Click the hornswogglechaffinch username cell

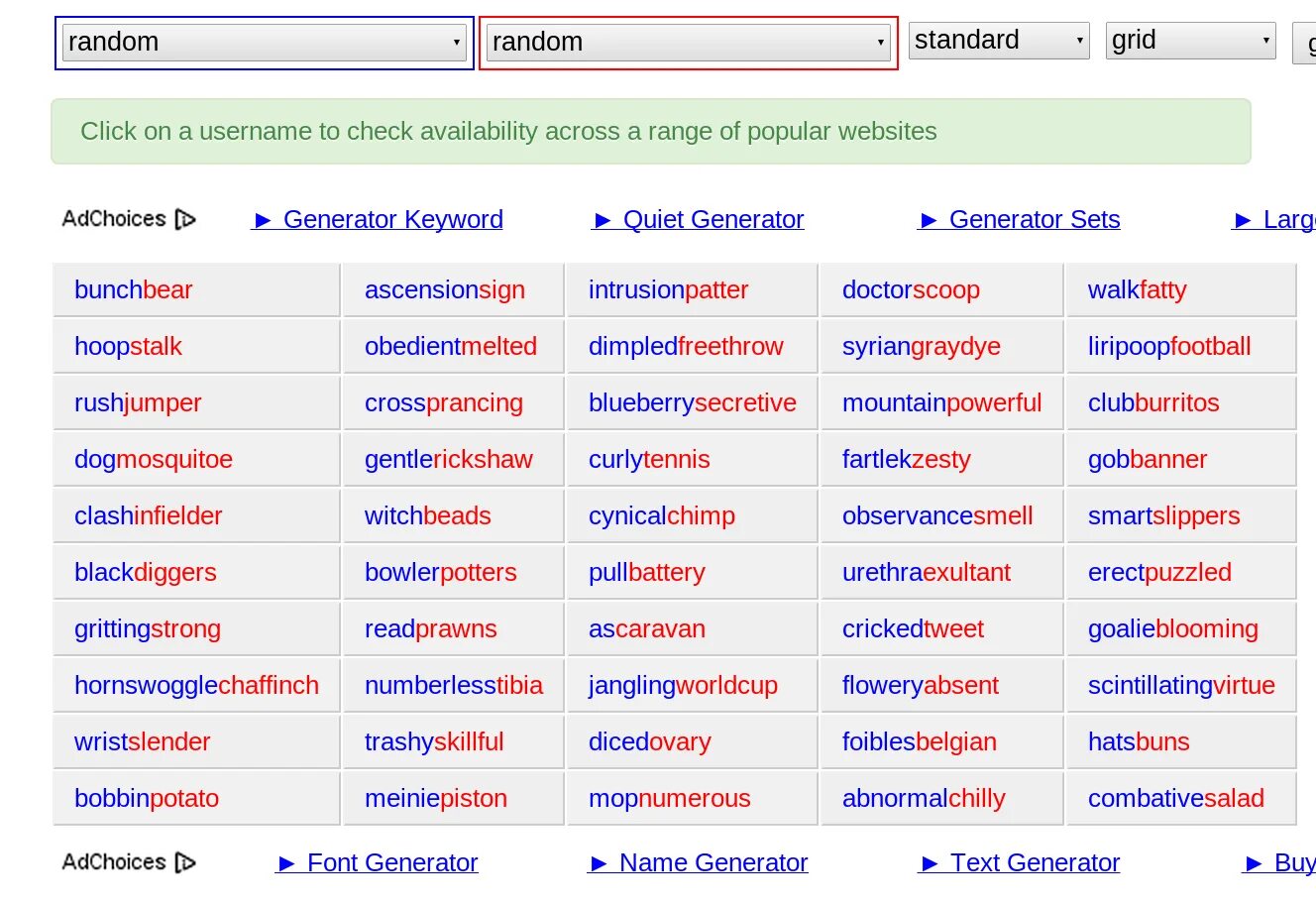pyautogui.click(x=196, y=685)
